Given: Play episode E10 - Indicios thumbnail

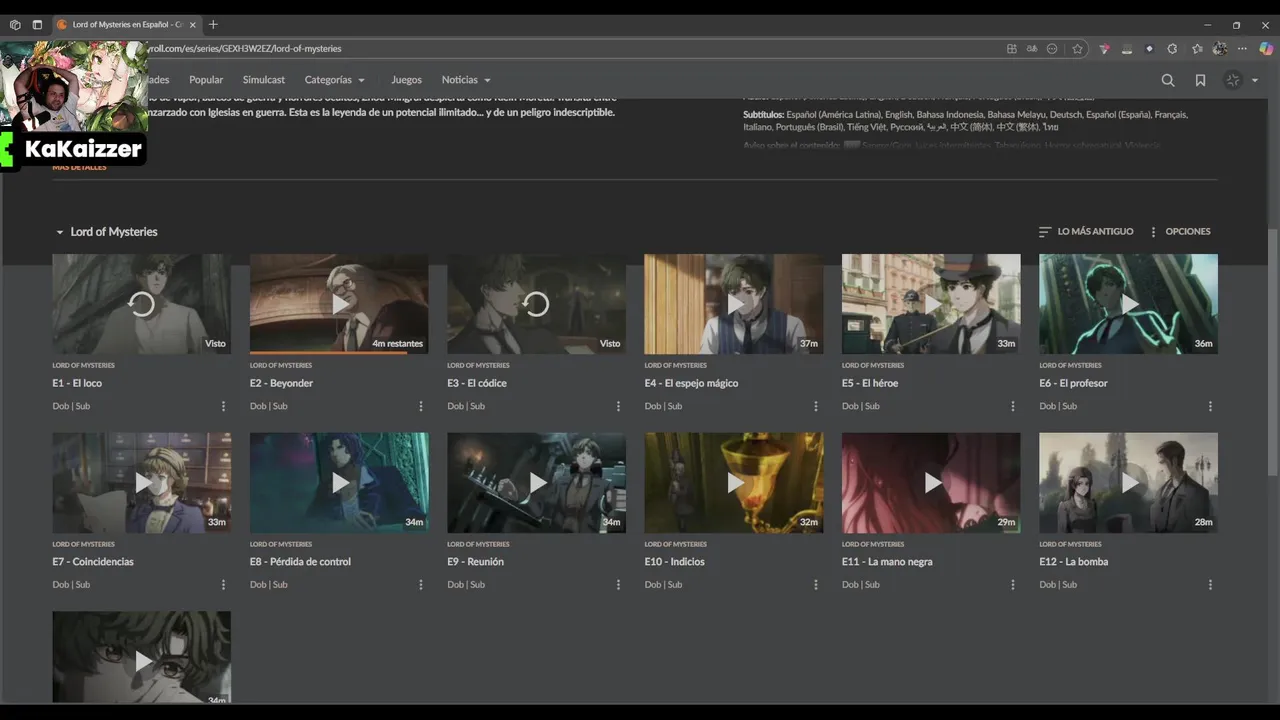Looking at the screenshot, I should [x=734, y=482].
